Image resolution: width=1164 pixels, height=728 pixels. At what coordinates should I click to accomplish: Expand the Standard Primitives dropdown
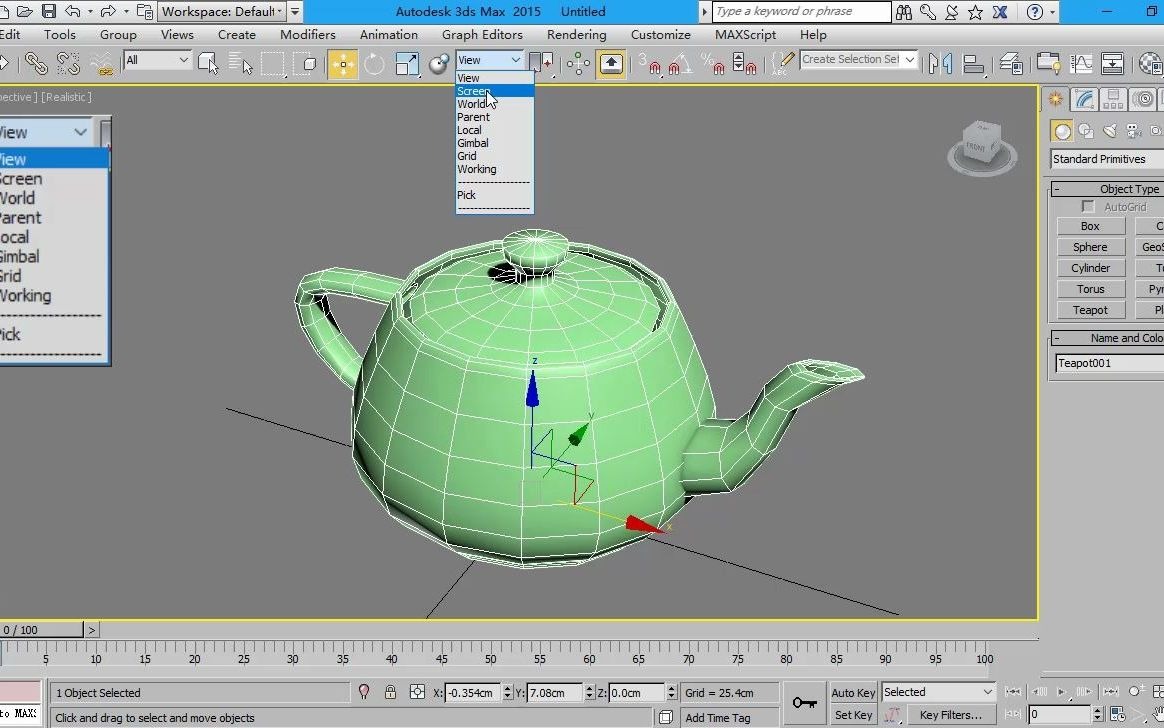coord(1103,158)
